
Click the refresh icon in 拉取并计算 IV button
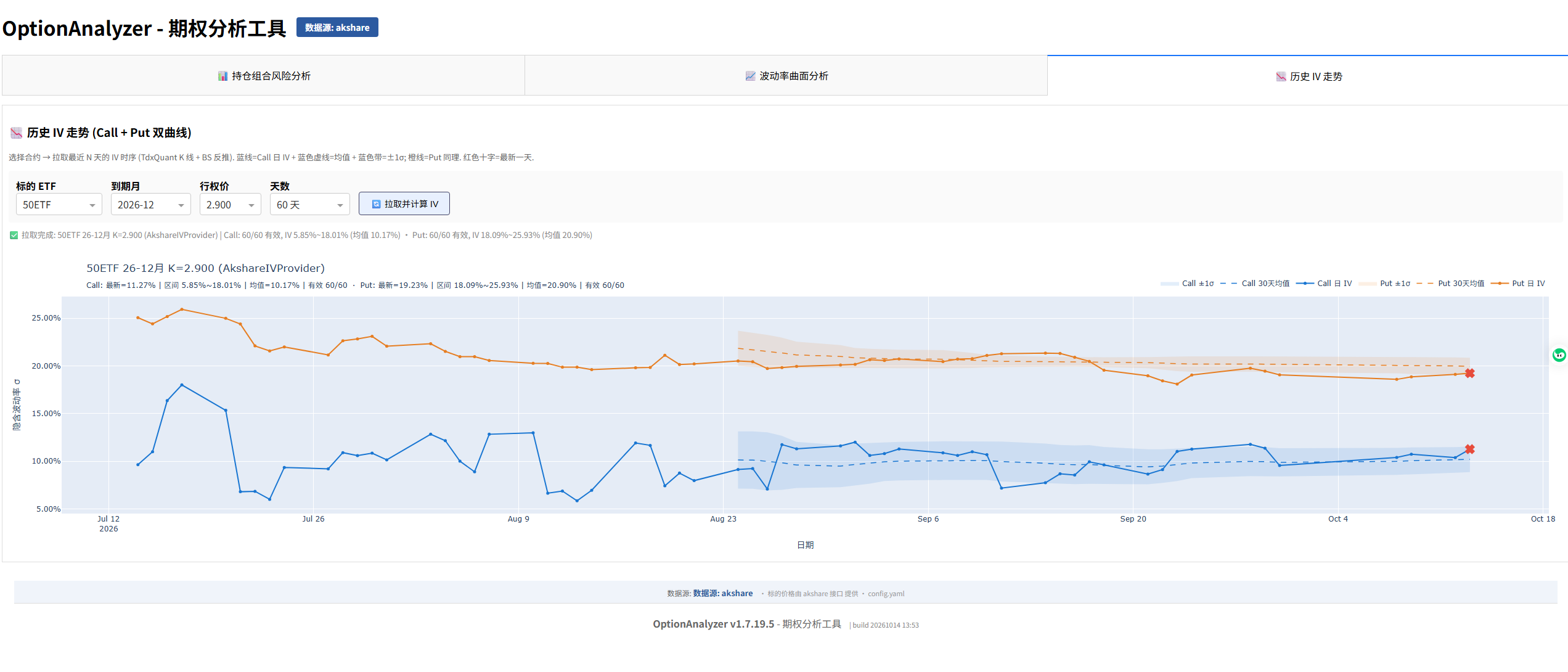(x=376, y=204)
